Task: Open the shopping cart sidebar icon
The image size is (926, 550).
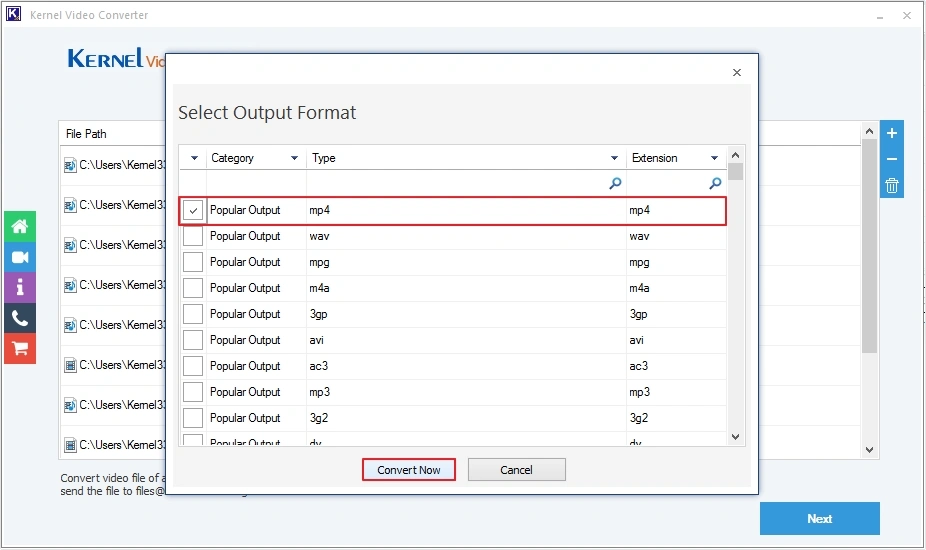Action: click(20, 349)
